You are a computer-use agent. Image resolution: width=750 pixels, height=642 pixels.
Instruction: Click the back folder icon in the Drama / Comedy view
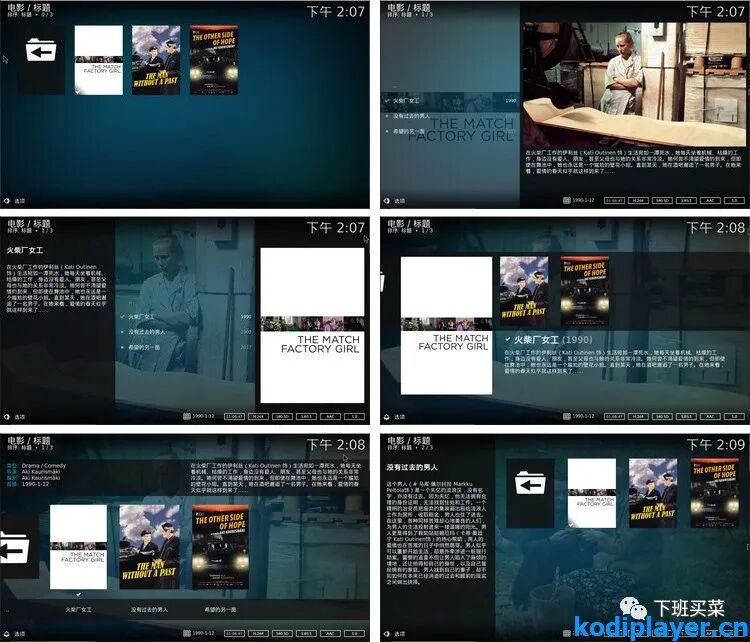pyautogui.click(x=17, y=547)
